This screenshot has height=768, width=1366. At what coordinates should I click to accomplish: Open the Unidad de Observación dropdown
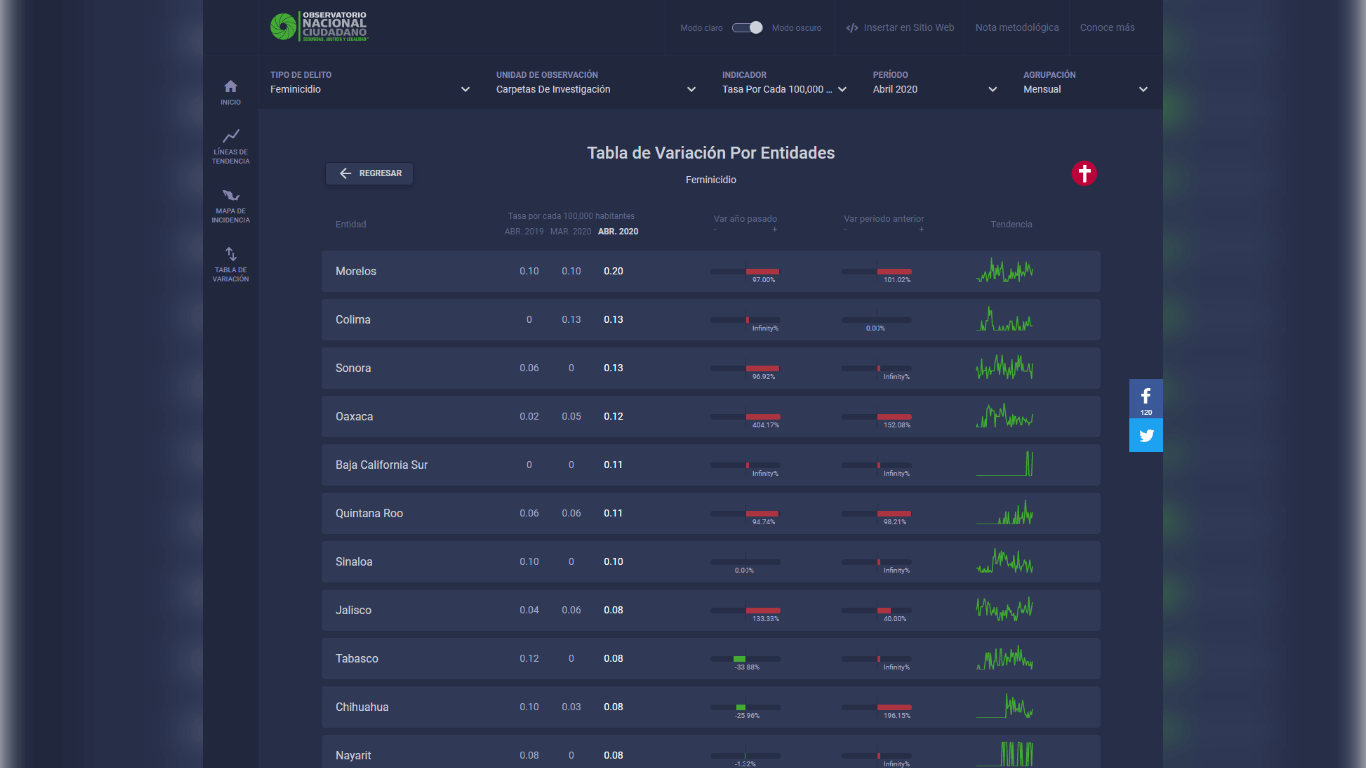click(x=596, y=89)
